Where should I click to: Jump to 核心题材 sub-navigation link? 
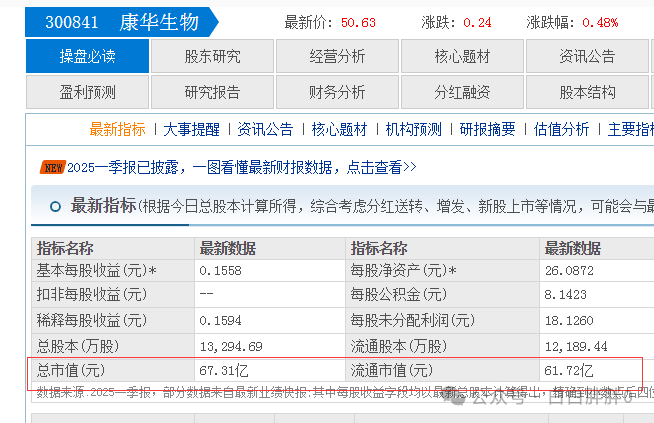pyautogui.click(x=339, y=129)
